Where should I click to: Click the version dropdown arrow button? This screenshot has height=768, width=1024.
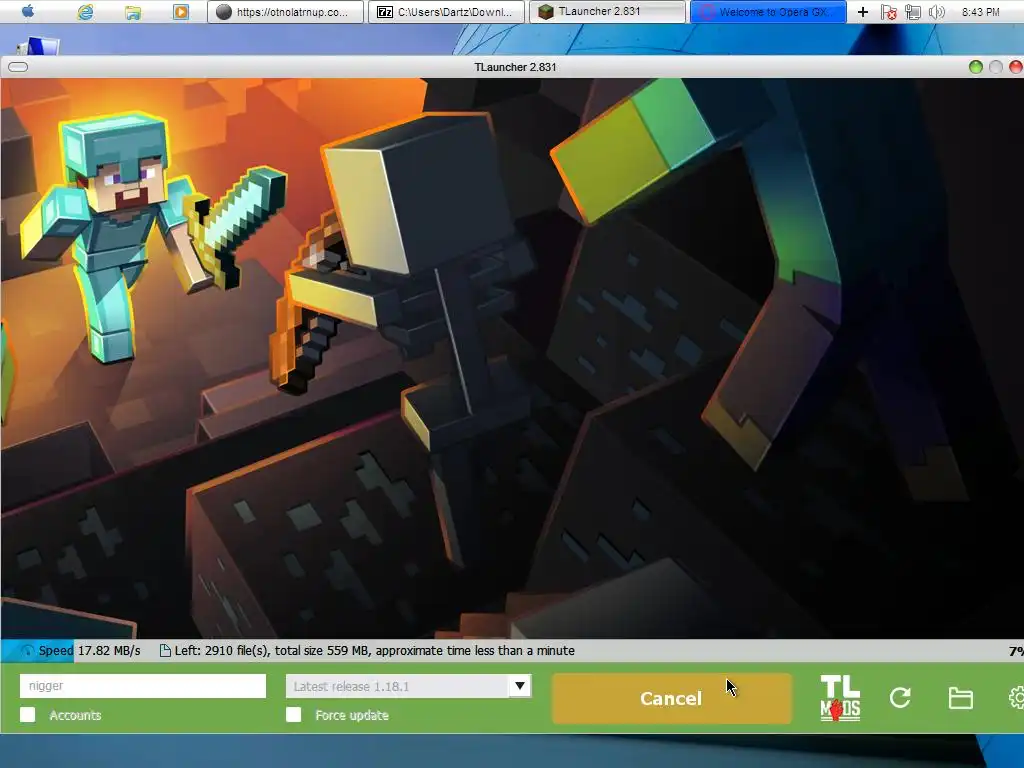tap(520, 686)
